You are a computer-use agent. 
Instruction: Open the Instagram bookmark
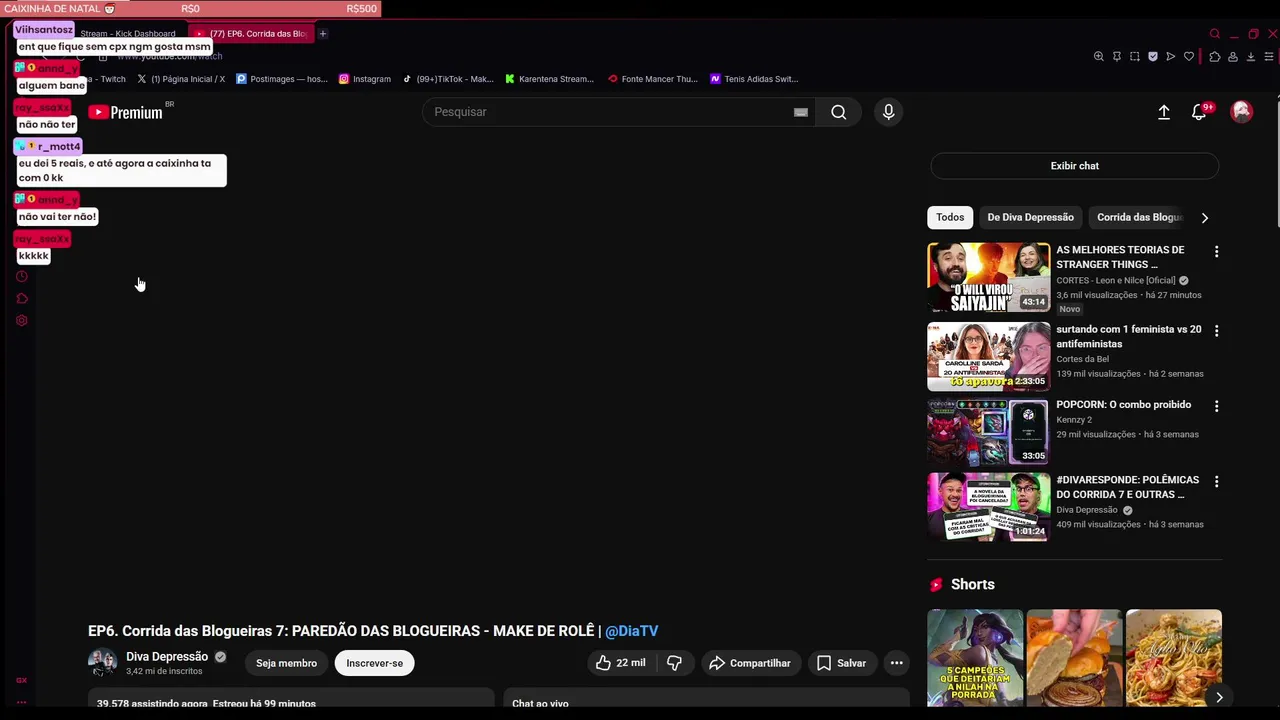point(365,79)
